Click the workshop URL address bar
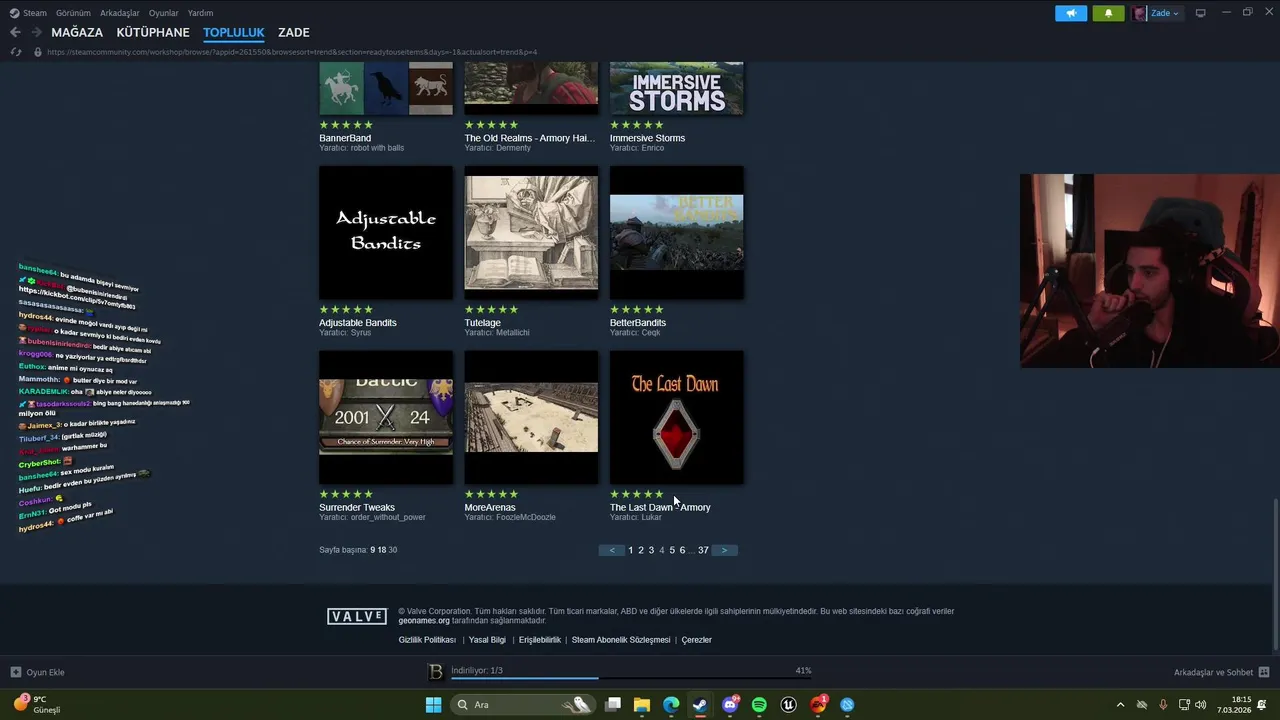 pos(292,52)
